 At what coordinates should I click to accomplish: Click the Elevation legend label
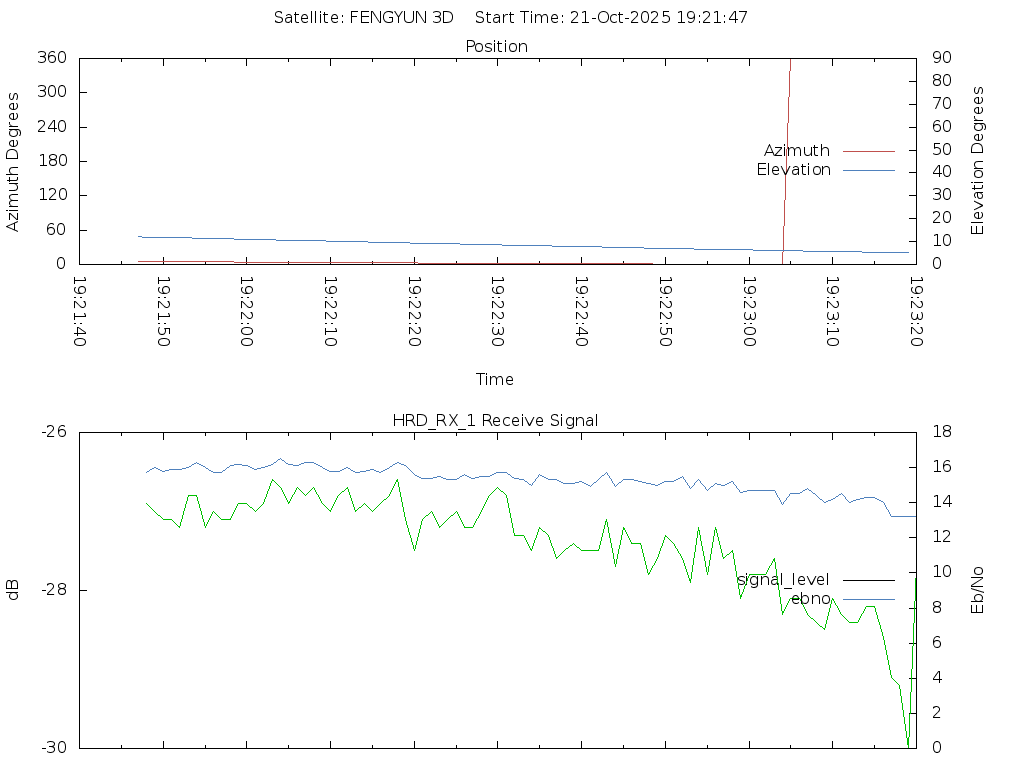click(x=793, y=170)
